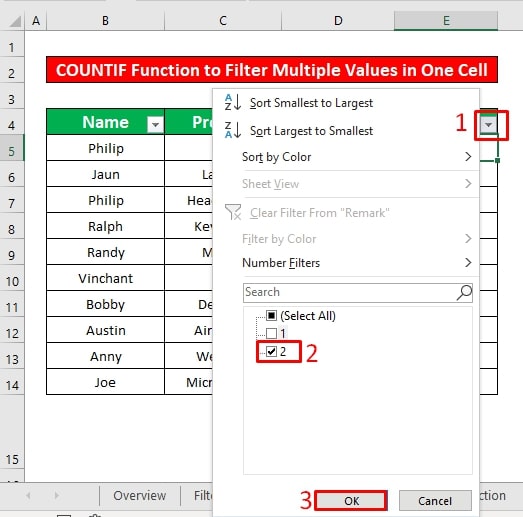Click the red COUNTIF Function title banner
The width and height of the screenshot is (523, 517).
[x=272, y=70]
